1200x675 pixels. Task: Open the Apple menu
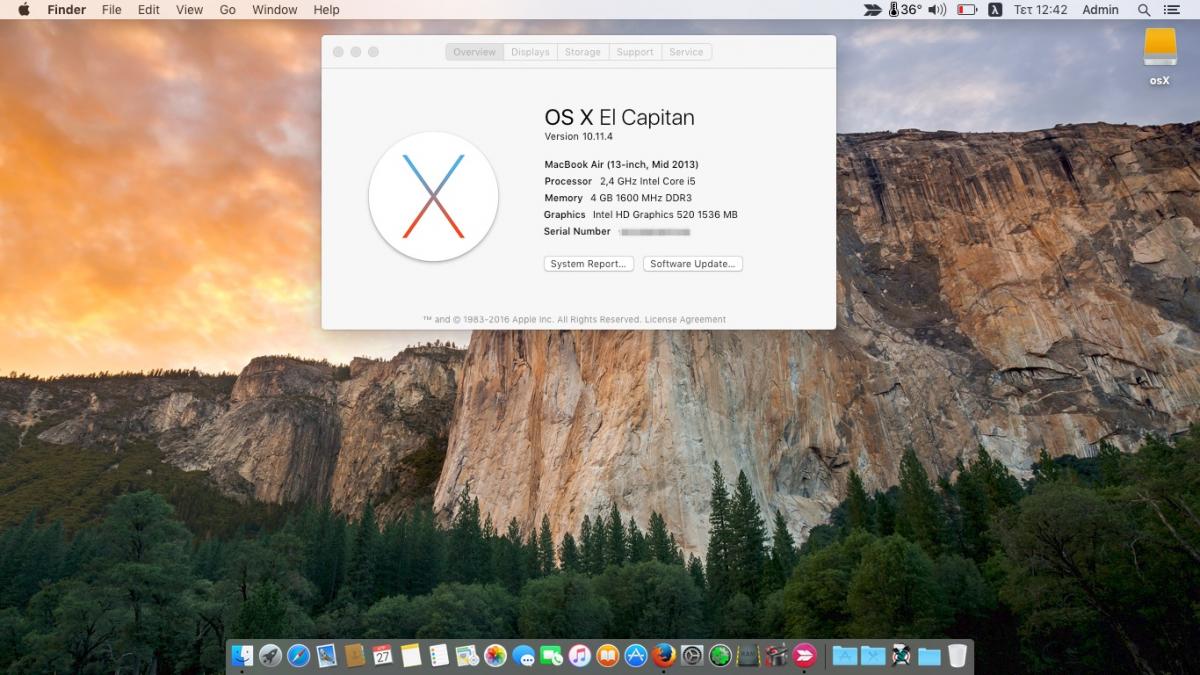click(x=23, y=10)
